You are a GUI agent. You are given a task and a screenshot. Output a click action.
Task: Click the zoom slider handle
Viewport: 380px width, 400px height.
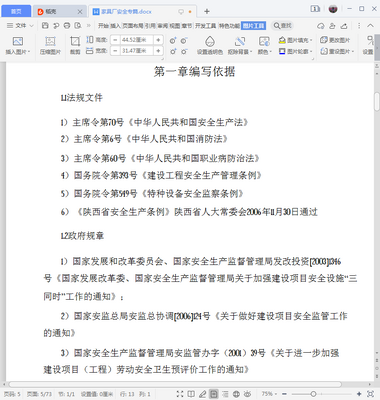(313, 394)
